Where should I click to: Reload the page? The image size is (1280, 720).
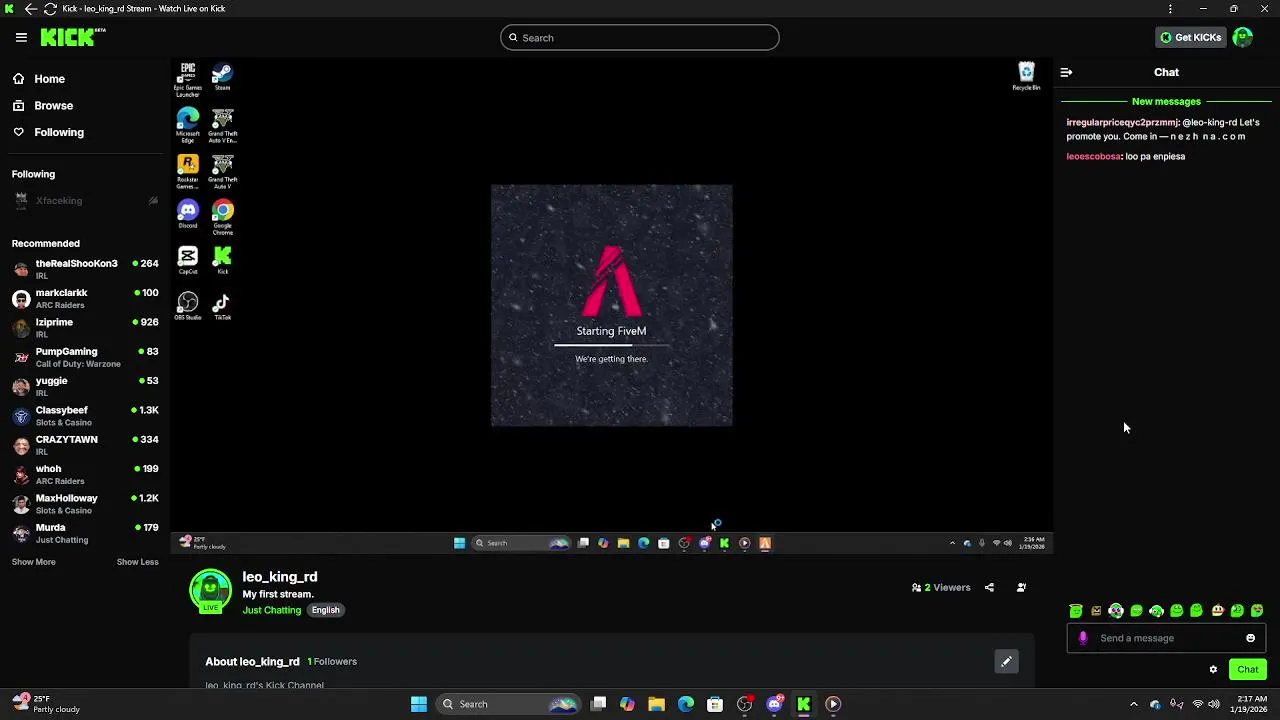pyautogui.click(x=50, y=9)
